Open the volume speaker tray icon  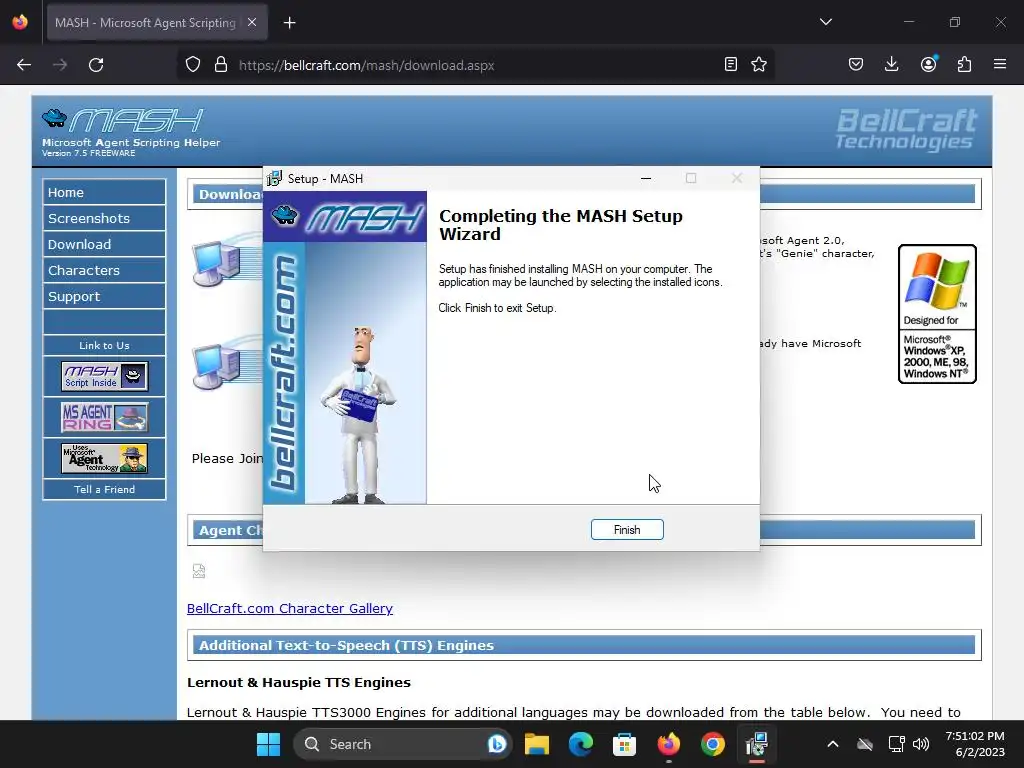pos(921,744)
